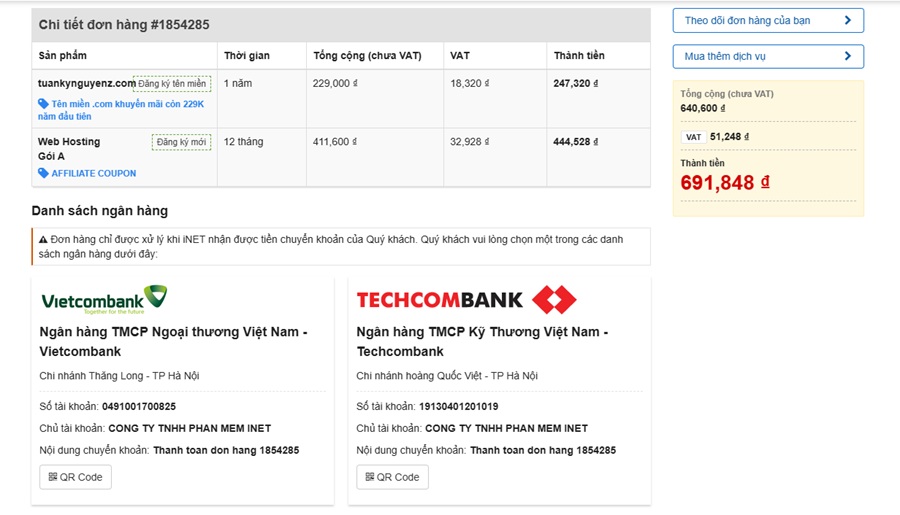This screenshot has width=900, height=515.
Task: Click the 'Đăng ký tên miền' badge
Action: tap(172, 84)
